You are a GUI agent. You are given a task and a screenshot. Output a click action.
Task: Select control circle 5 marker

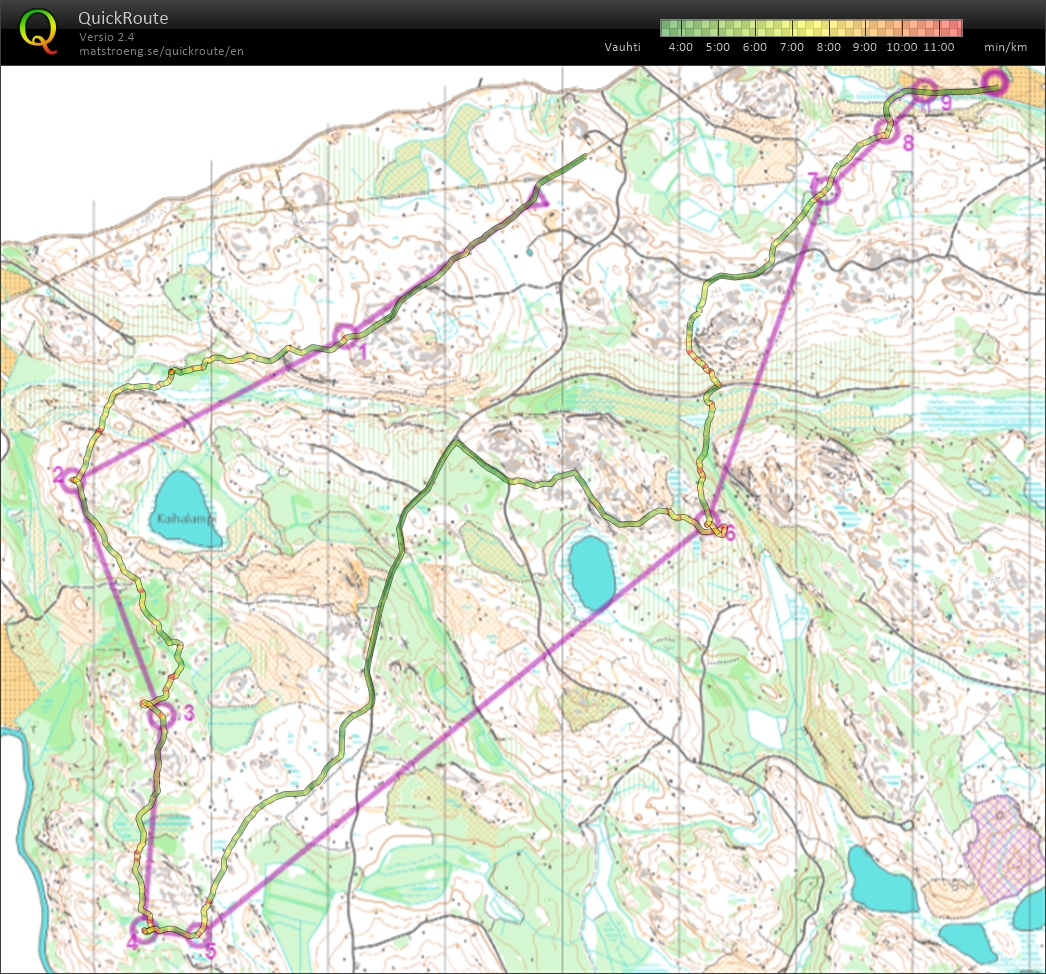(199, 935)
